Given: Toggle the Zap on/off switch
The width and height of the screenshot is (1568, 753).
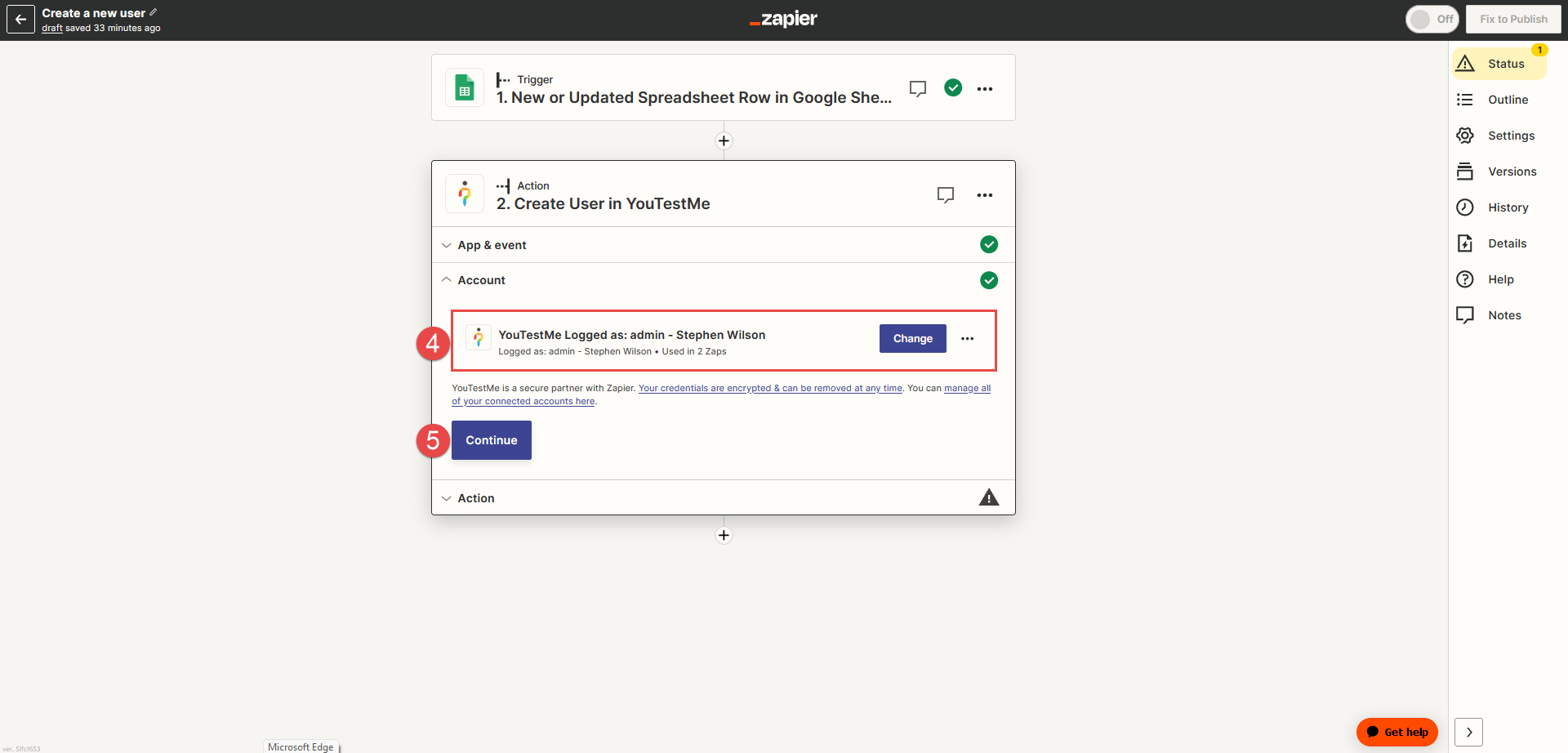Looking at the screenshot, I should 1432,19.
